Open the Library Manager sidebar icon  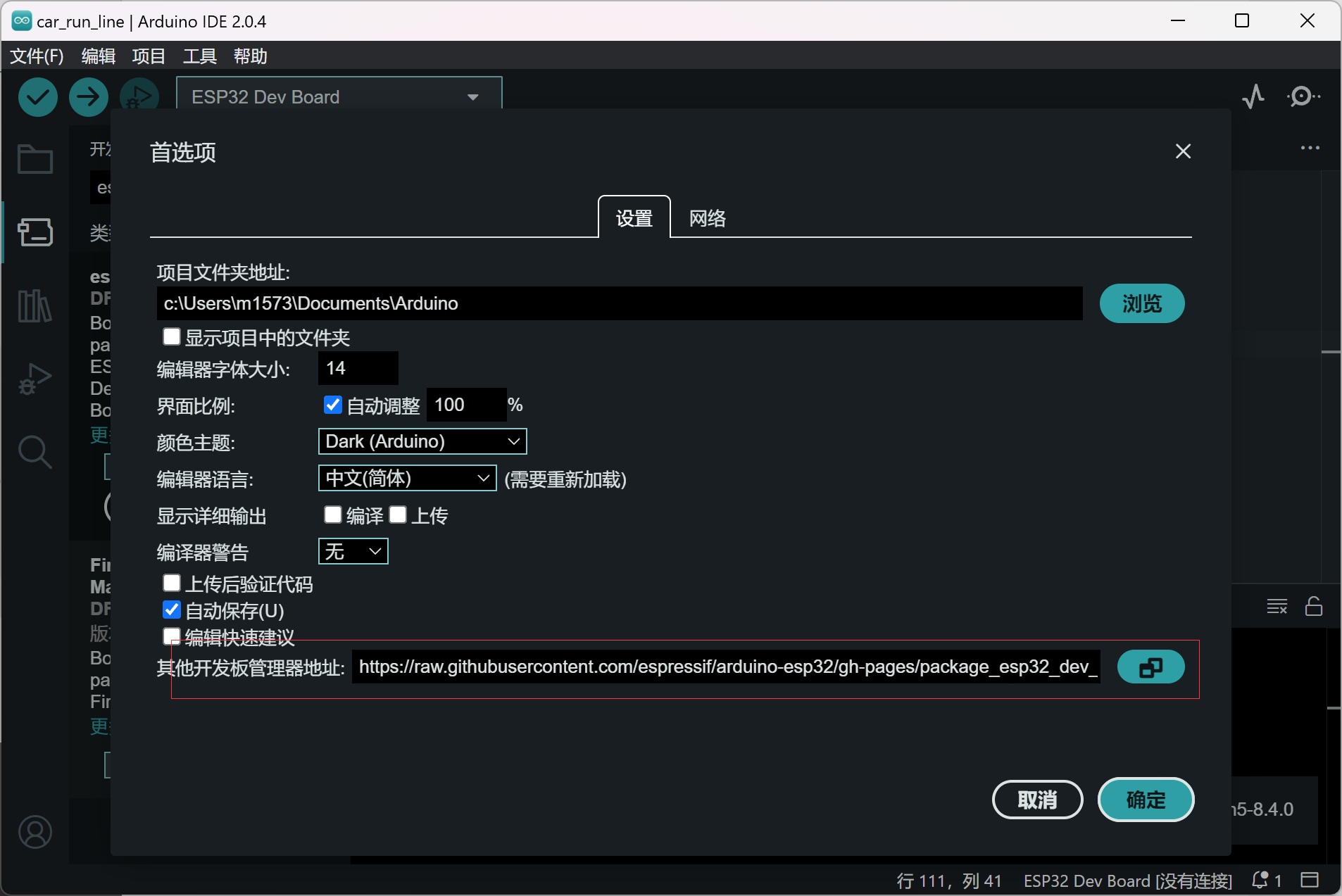[x=35, y=305]
